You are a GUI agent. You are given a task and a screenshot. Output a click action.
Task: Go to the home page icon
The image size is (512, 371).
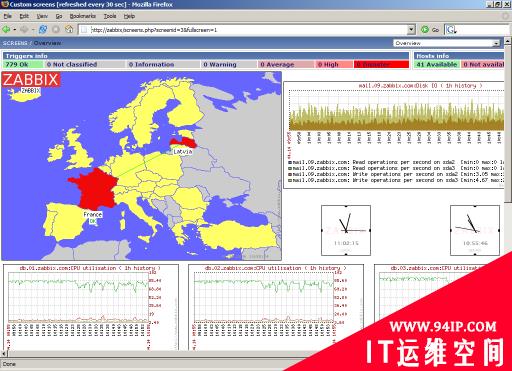(69, 30)
